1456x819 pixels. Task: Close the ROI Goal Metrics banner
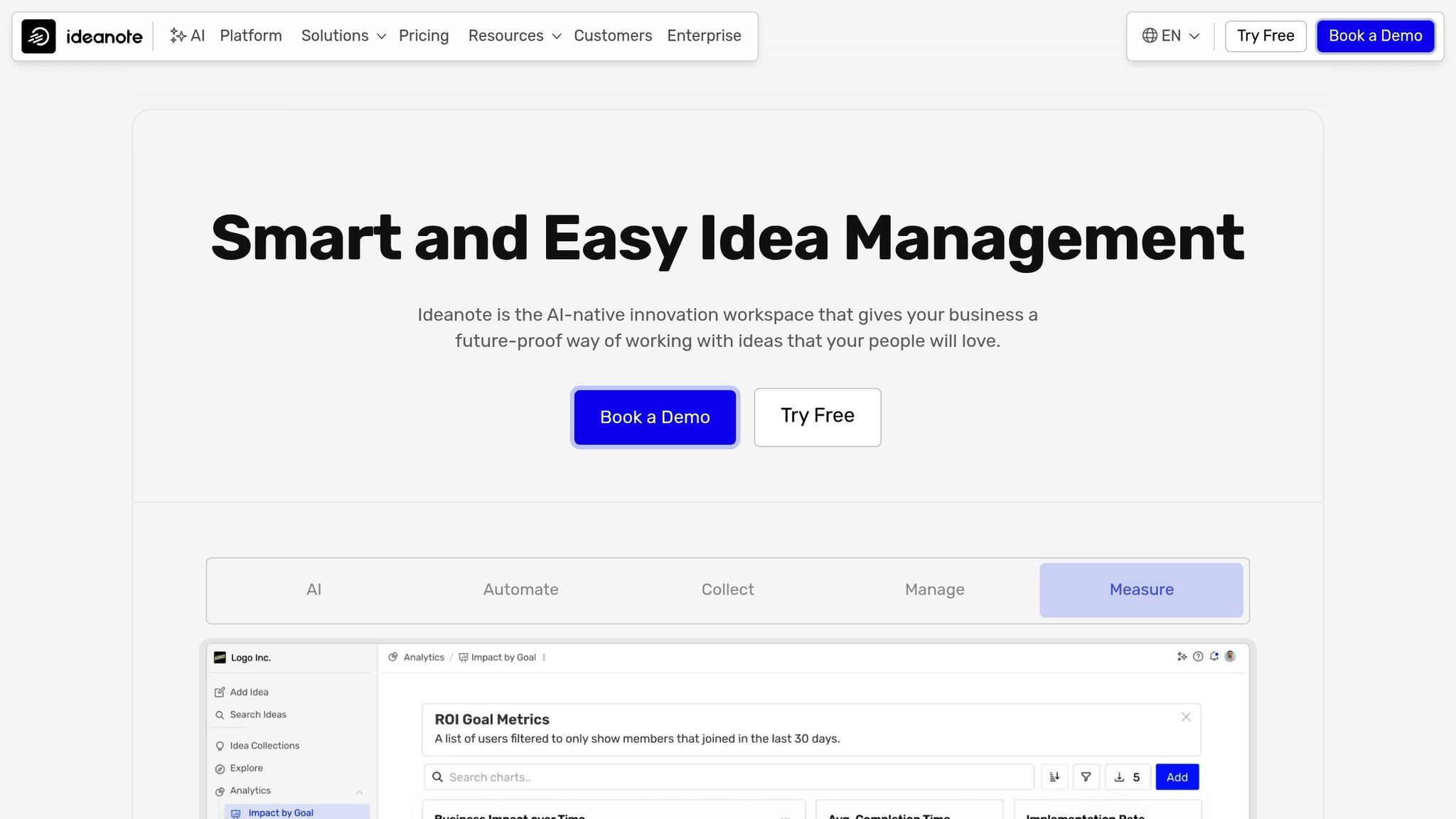click(1186, 717)
